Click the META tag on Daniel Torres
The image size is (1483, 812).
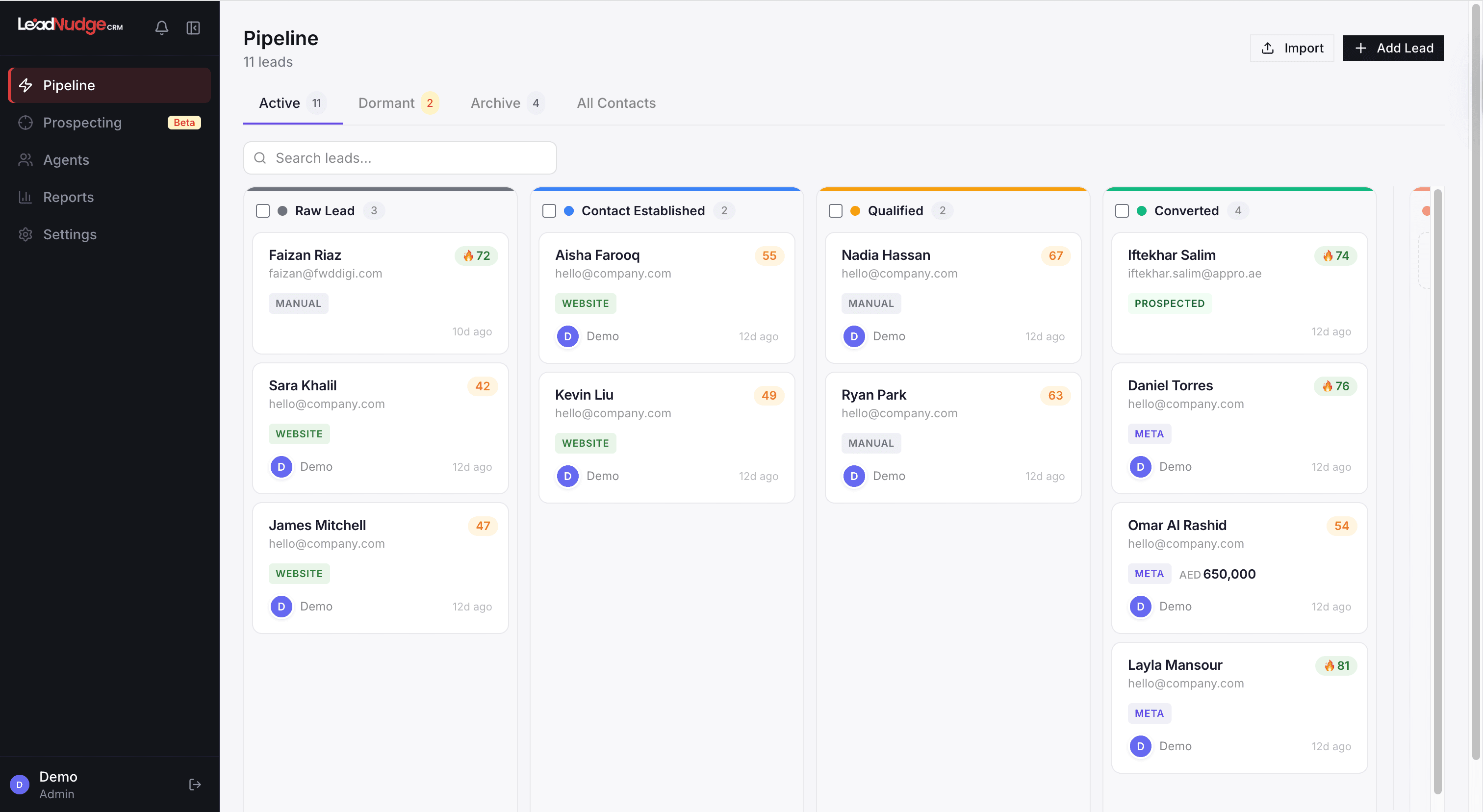coord(1149,434)
